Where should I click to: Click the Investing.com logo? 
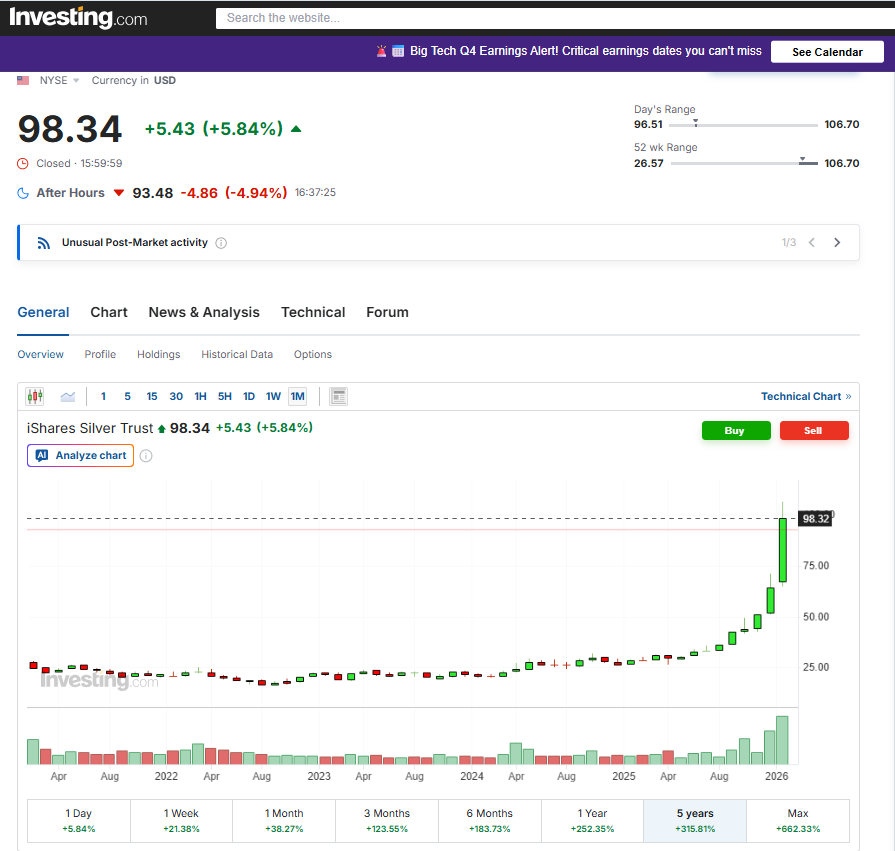click(78, 18)
